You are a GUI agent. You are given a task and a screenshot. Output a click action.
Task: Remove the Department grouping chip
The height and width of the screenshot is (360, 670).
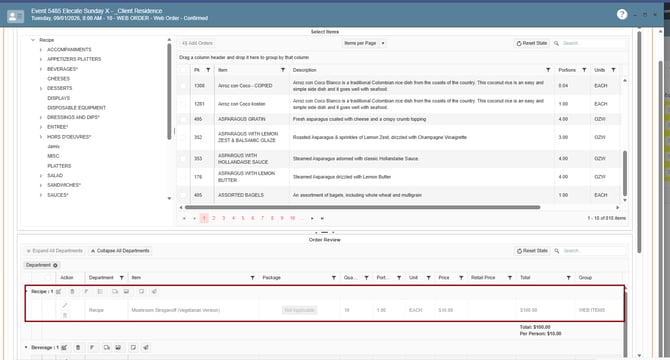(55, 266)
